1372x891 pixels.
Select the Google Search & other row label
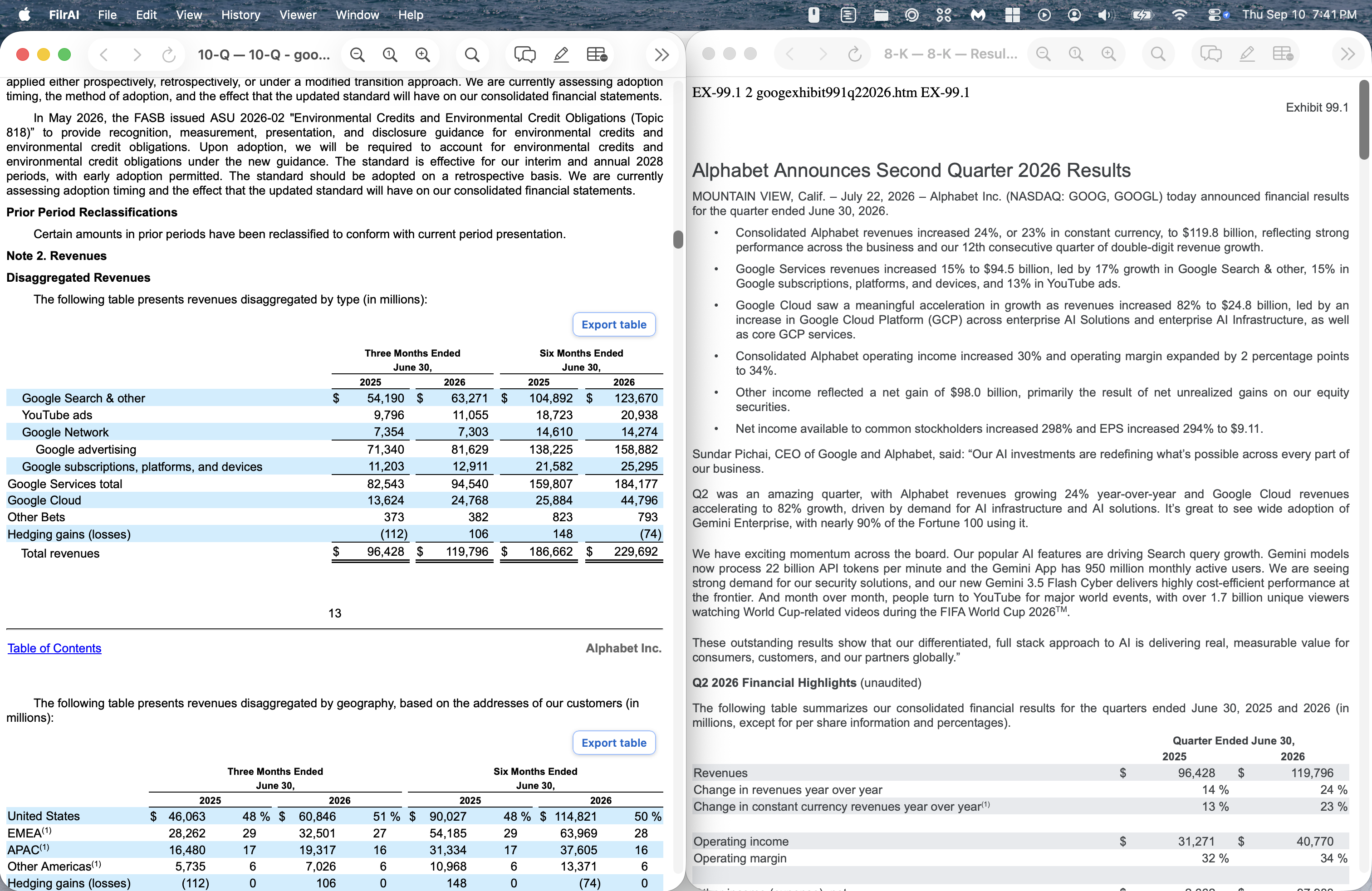pyautogui.click(x=83, y=398)
